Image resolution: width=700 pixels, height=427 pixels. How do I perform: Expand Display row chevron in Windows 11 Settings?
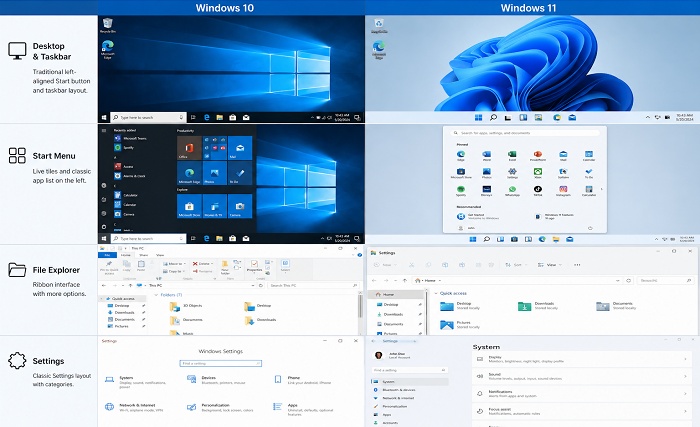pyautogui.click(x=685, y=359)
